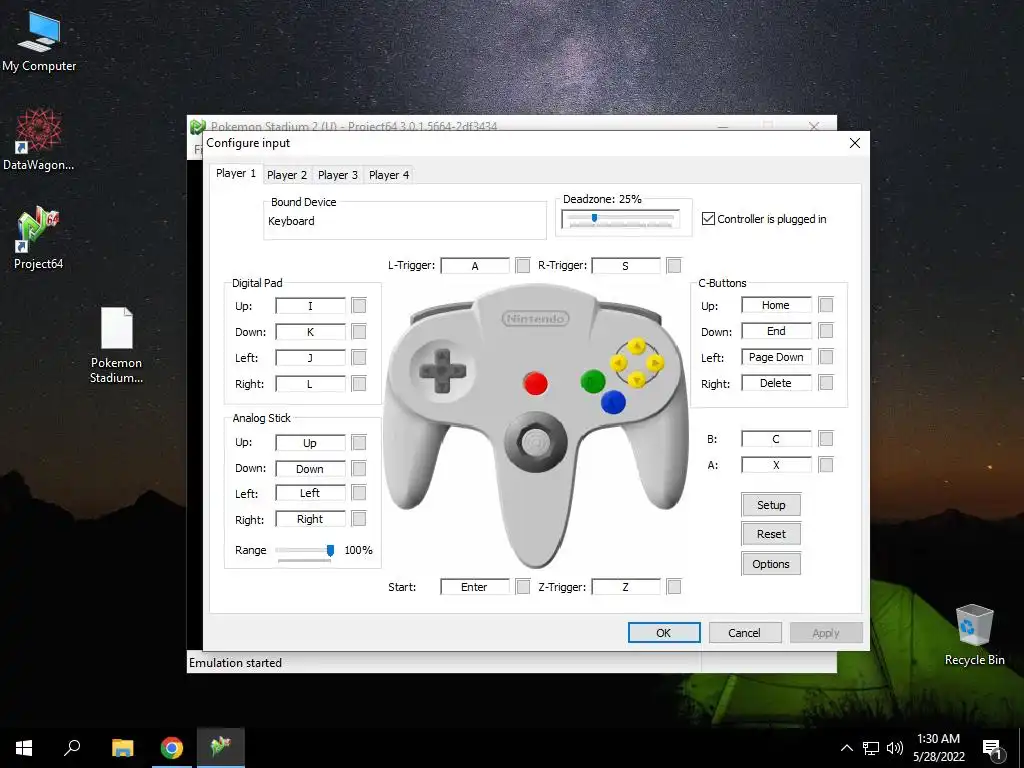Viewport: 1024px width, 768px height.
Task: Open the Windows Start menu
Action: 24,748
